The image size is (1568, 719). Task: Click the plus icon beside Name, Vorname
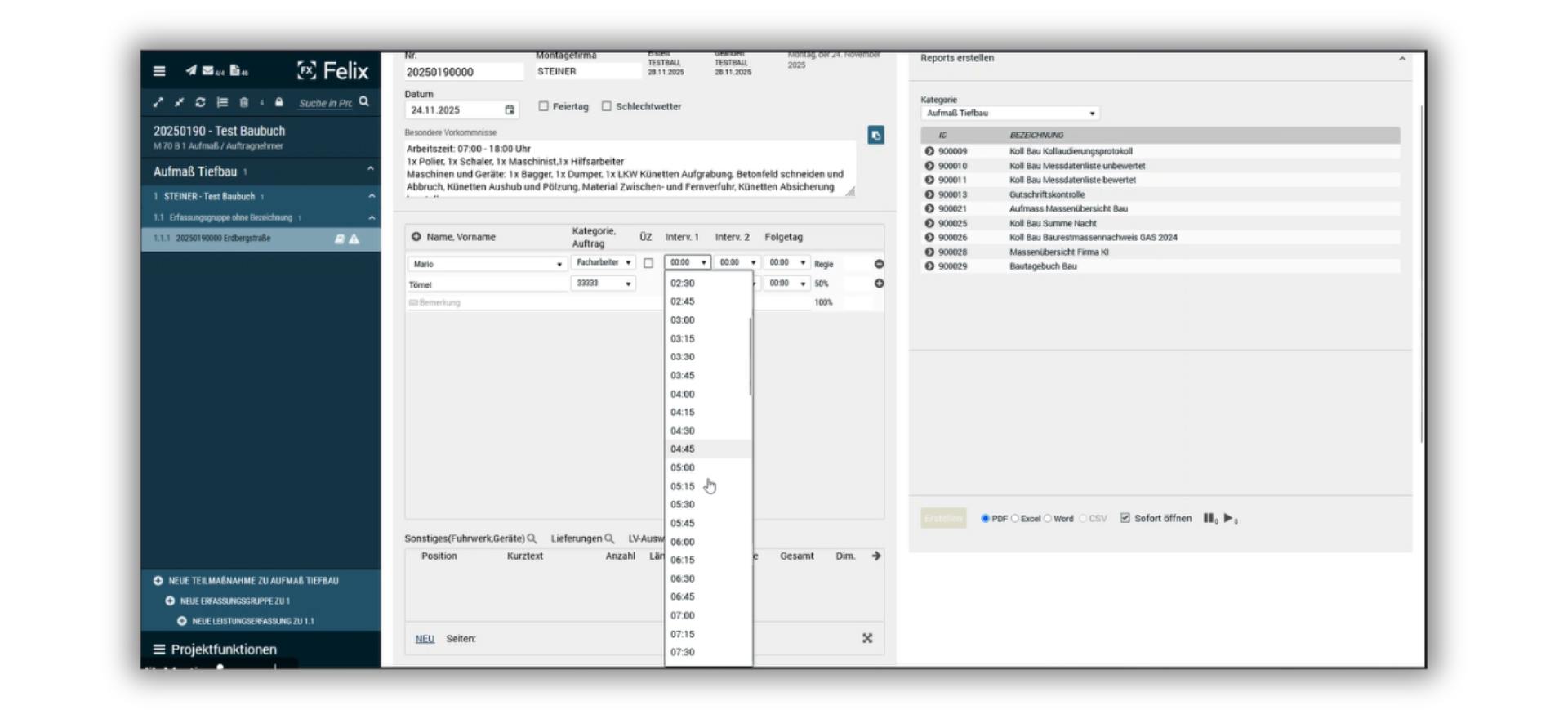[416, 237]
